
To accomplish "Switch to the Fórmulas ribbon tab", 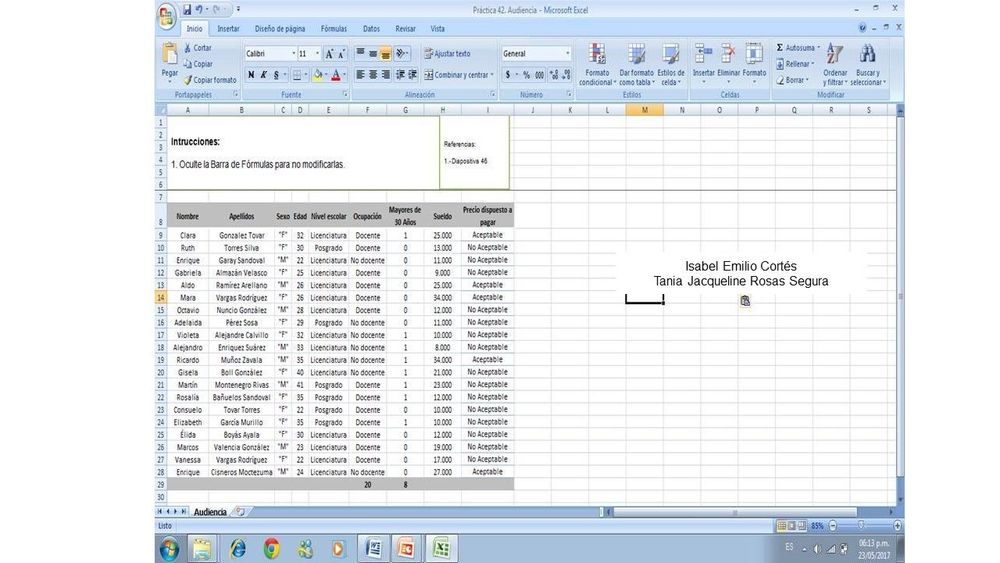I will point(333,29).
